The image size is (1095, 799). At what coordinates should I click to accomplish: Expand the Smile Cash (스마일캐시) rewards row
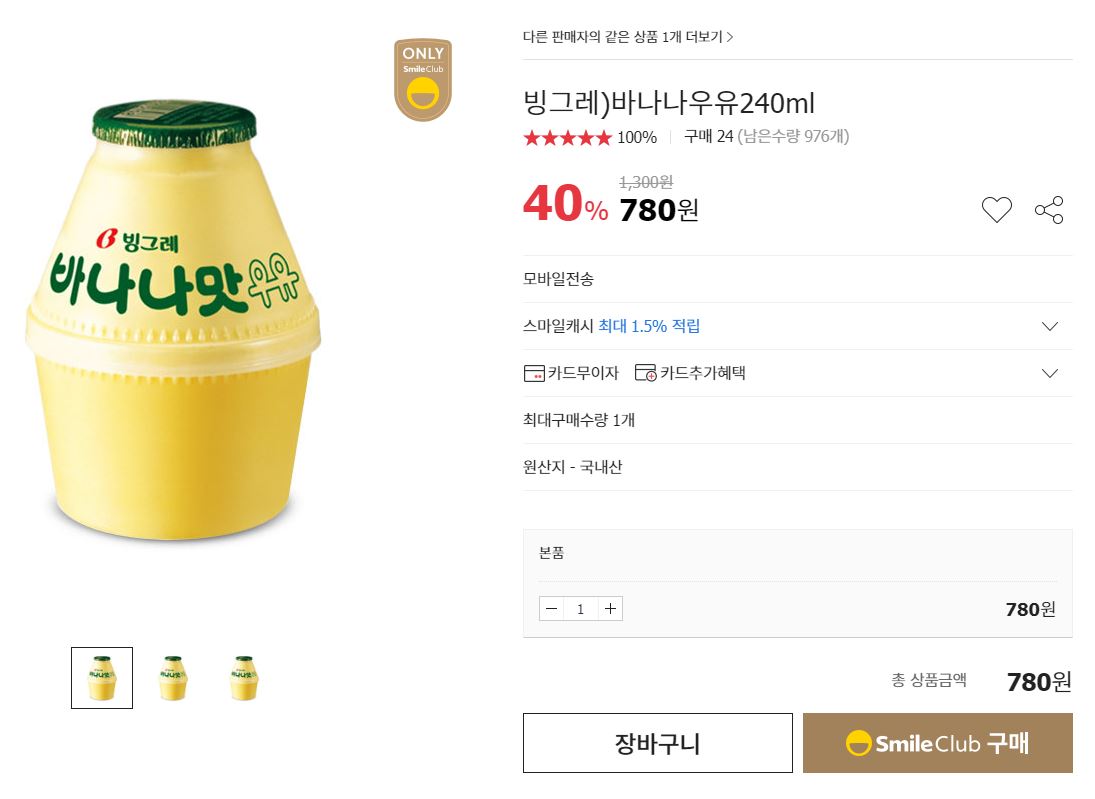[1049, 326]
